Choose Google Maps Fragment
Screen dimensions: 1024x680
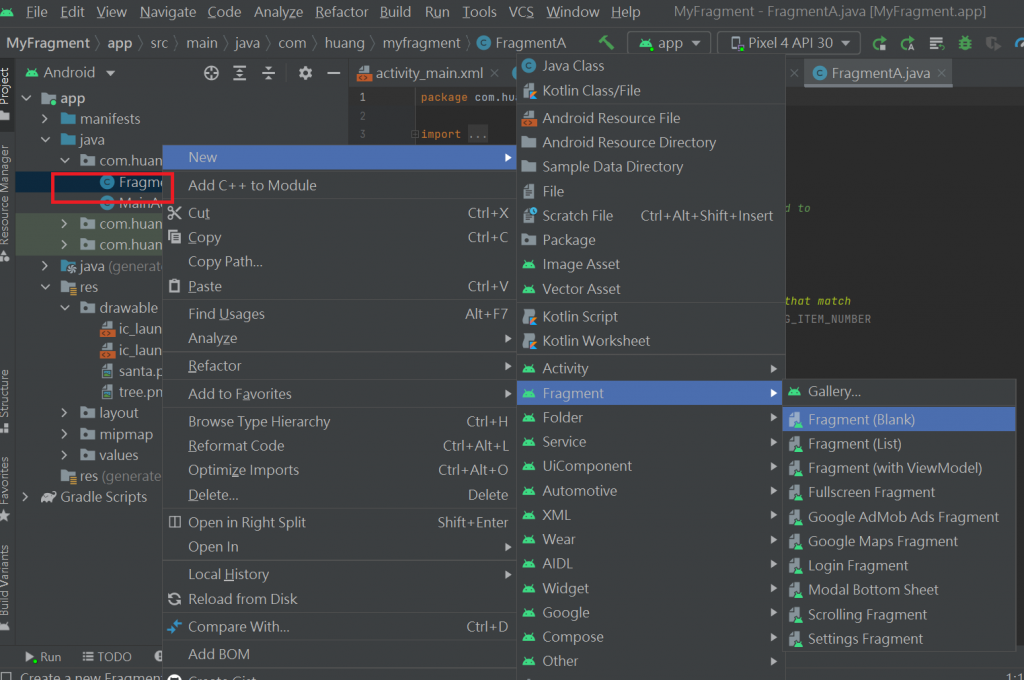899,542
